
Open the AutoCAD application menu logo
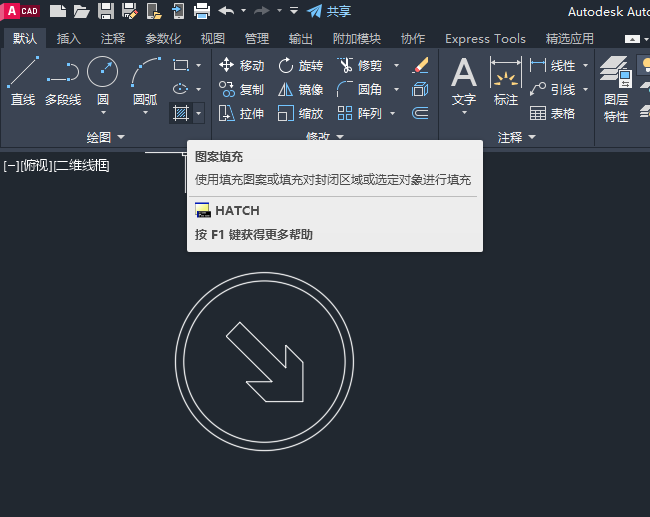tap(20, 11)
